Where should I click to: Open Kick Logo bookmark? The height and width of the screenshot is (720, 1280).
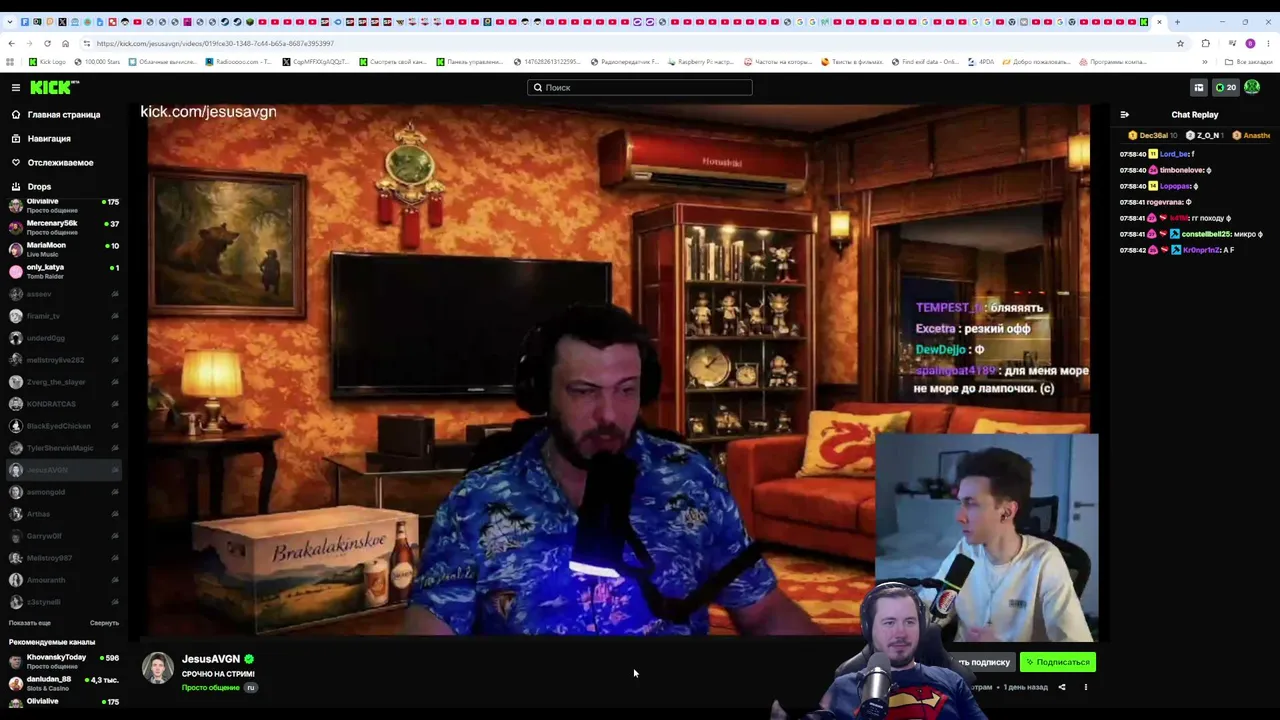[47, 62]
